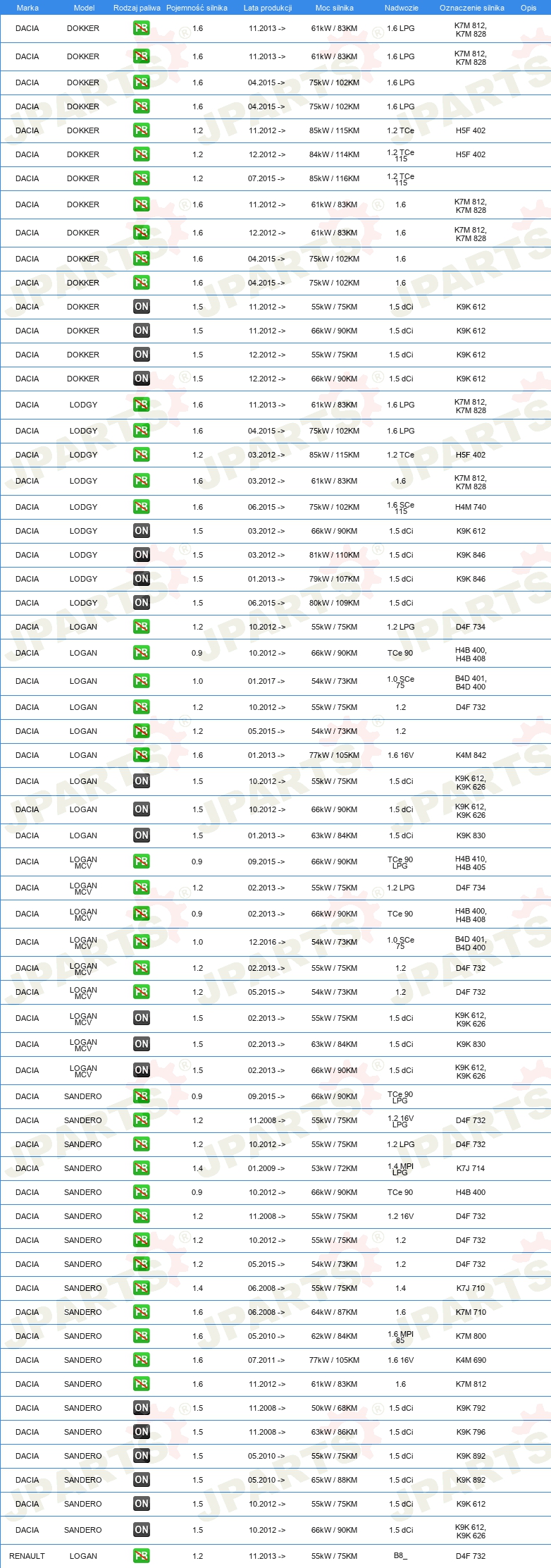551x1568 pixels.
Task: Click the 84kW / 114KM power cell
Action: pyautogui.click(x=334, y=154)
